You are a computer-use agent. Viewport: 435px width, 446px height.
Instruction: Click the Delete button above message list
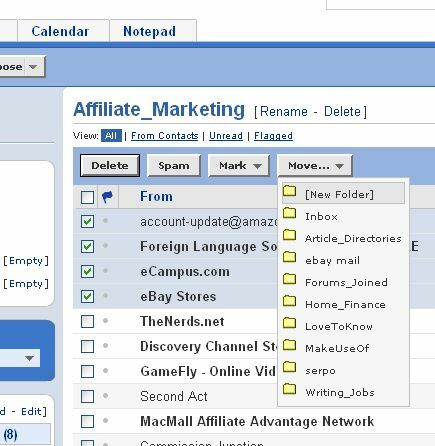click(x=110, y=165)
